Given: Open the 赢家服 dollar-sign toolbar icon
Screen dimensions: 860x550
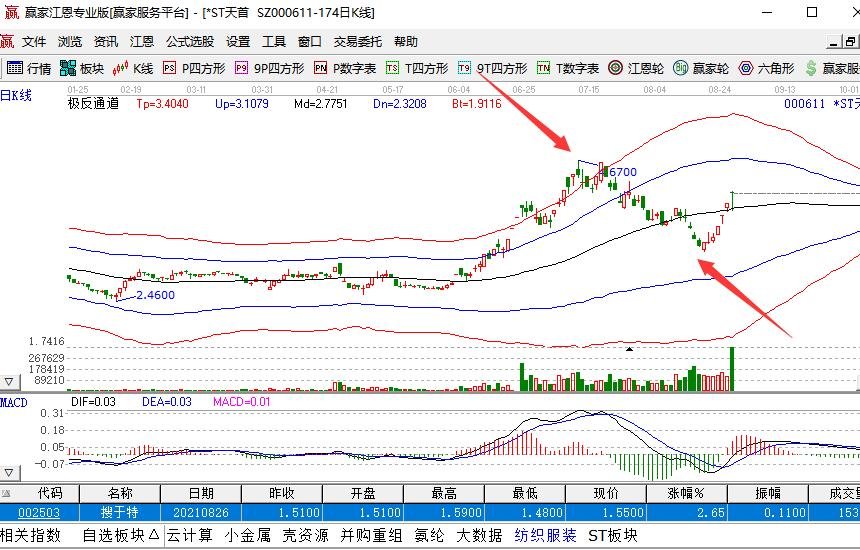Looking at the screenshot, I should (x=831, y=69).
